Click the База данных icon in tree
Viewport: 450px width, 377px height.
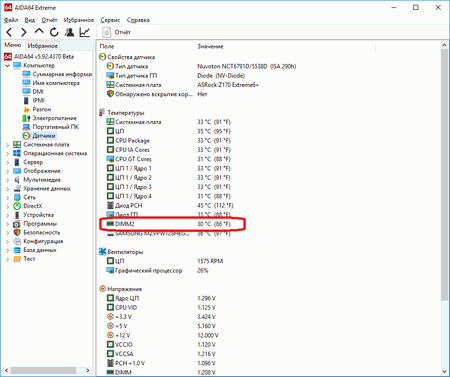click(x=17, y=250)
